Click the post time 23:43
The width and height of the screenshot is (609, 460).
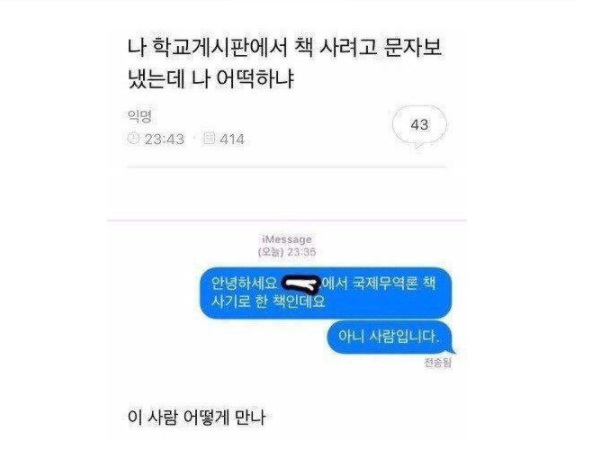point(164,139)
